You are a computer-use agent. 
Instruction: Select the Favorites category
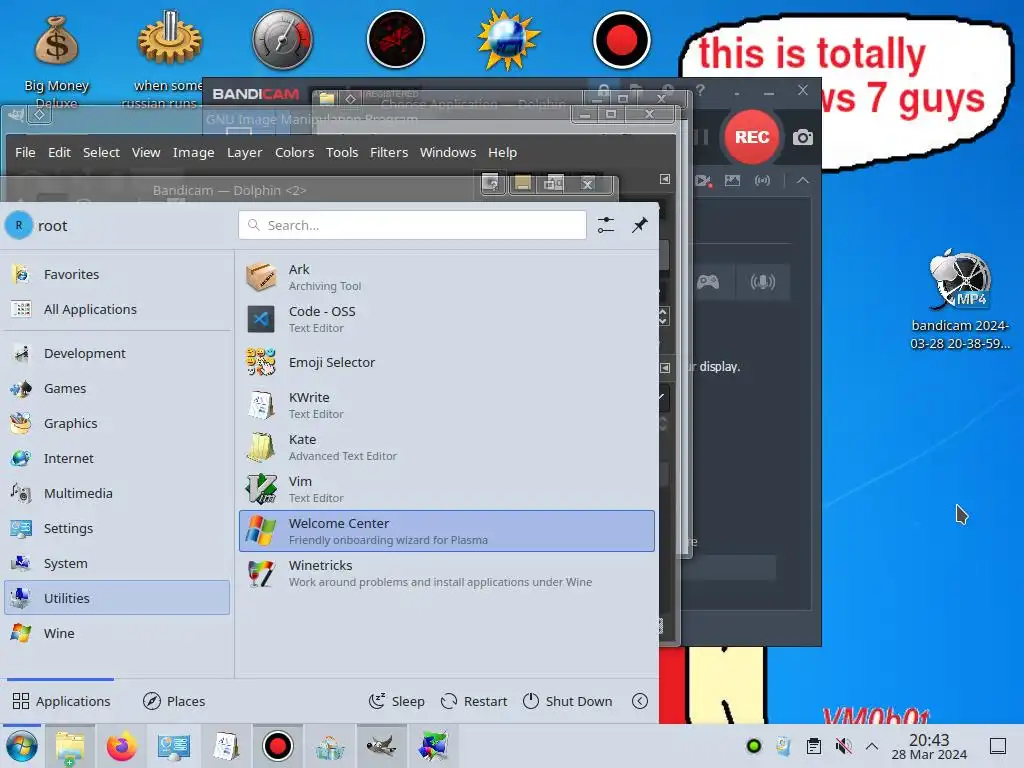point(117,274)
